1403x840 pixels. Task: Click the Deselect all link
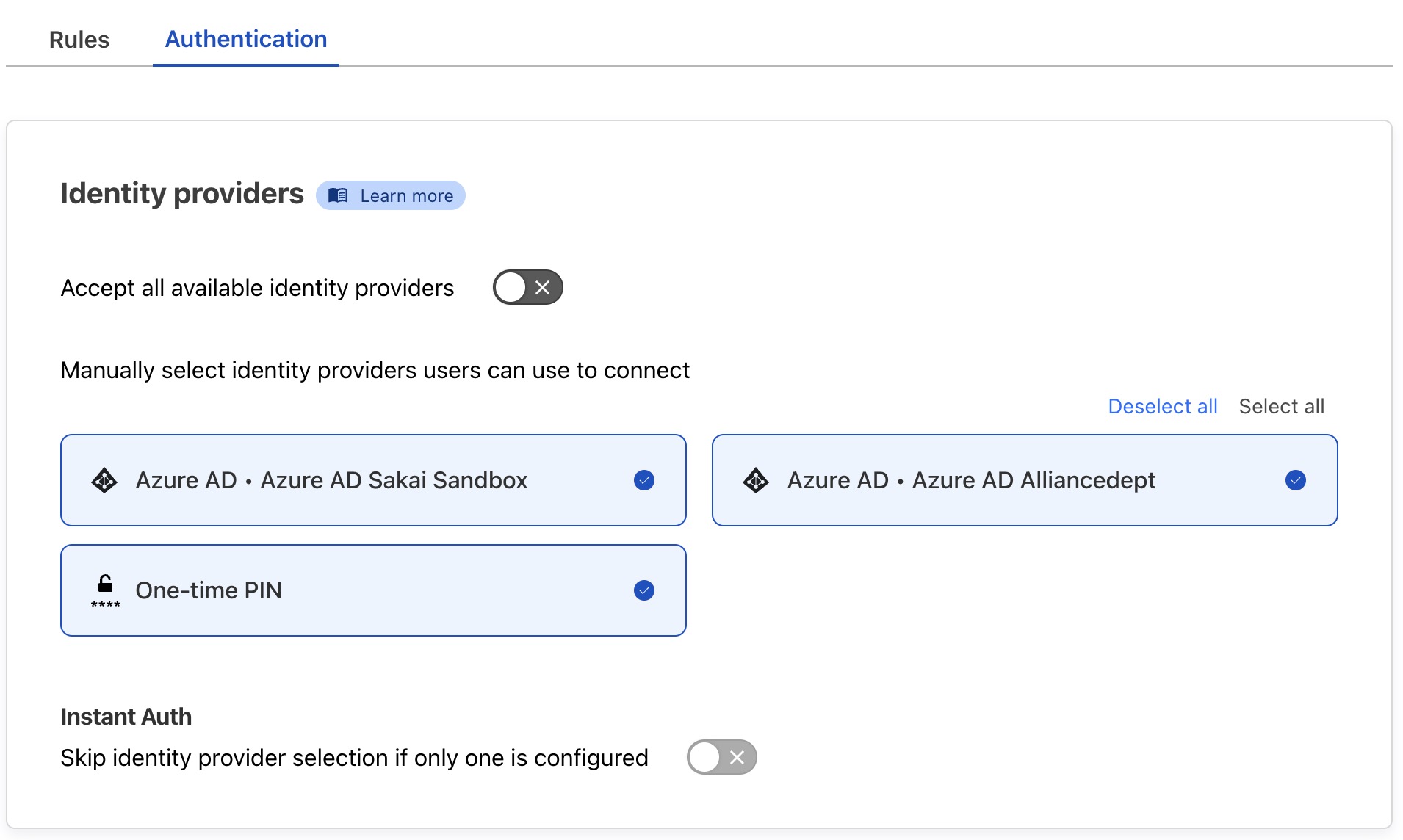[x=1162, y=406]
